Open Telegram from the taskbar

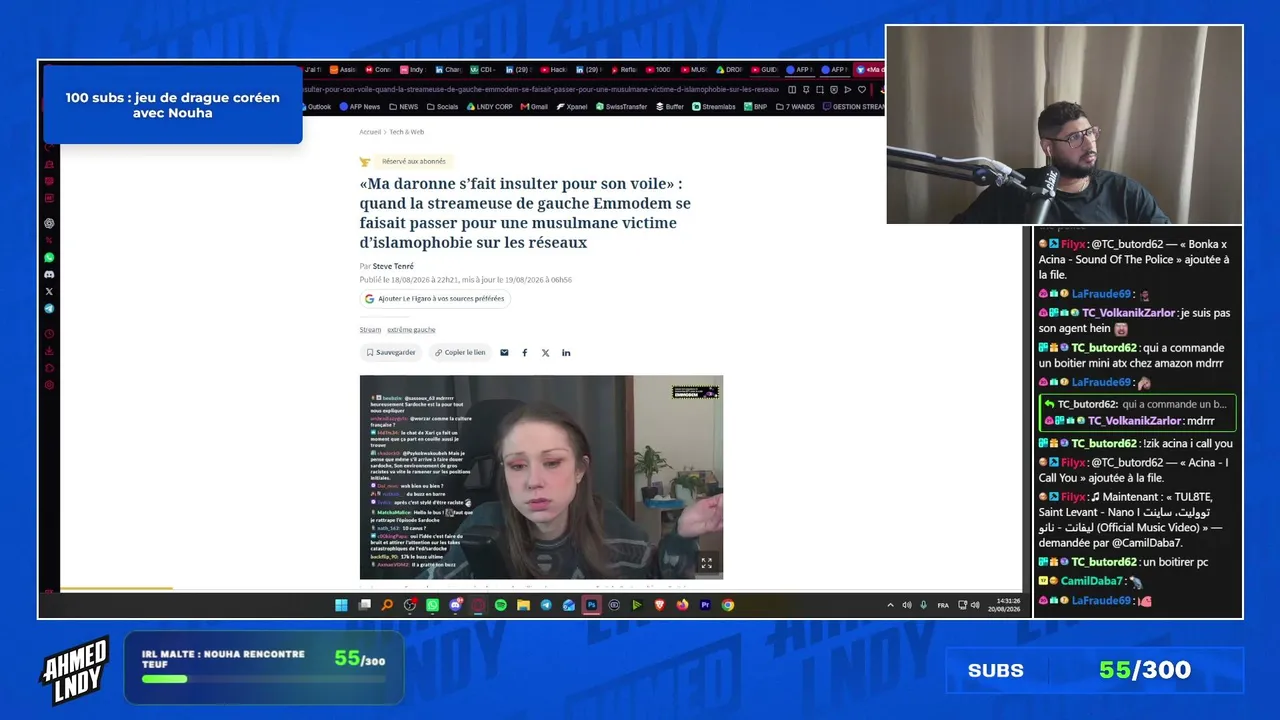coord(546,605)
